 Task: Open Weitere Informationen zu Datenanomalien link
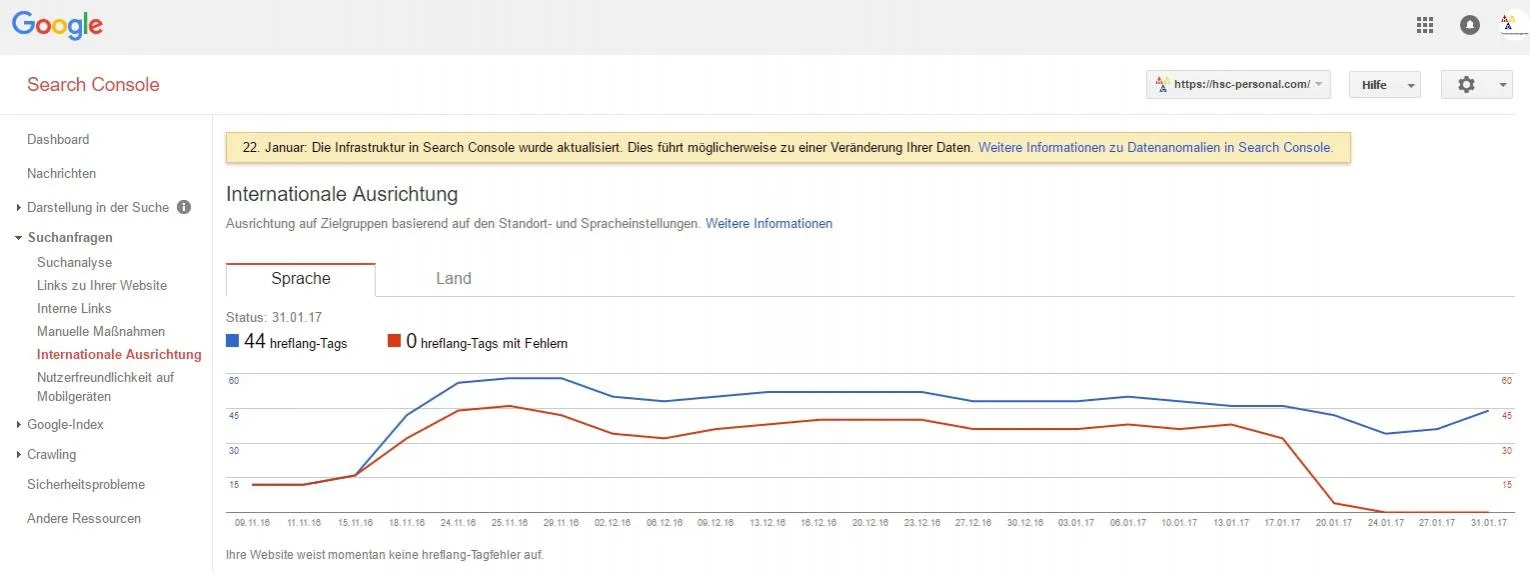click(1155, 147)
